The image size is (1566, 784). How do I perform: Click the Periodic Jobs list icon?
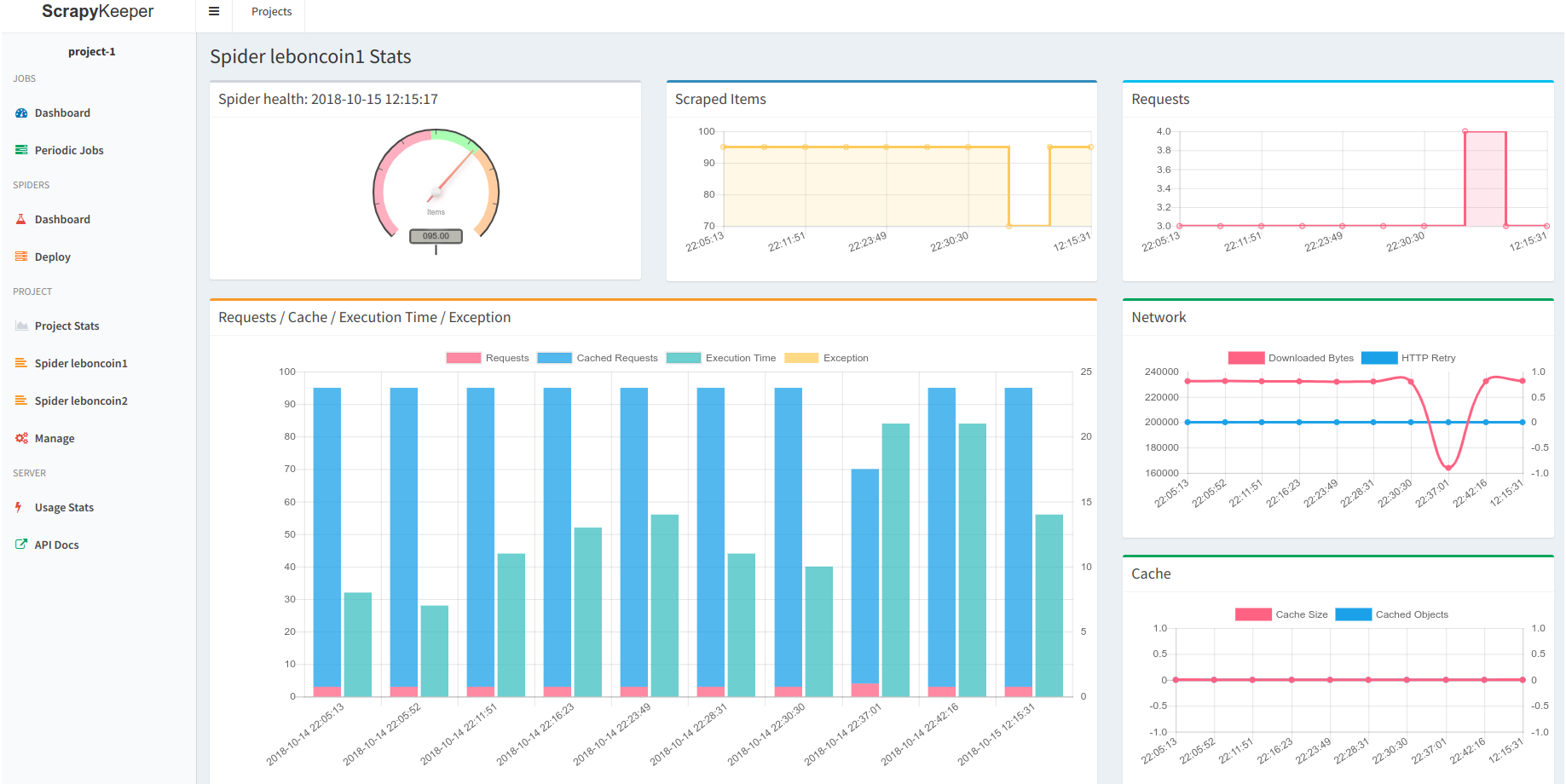coord(21,150)
